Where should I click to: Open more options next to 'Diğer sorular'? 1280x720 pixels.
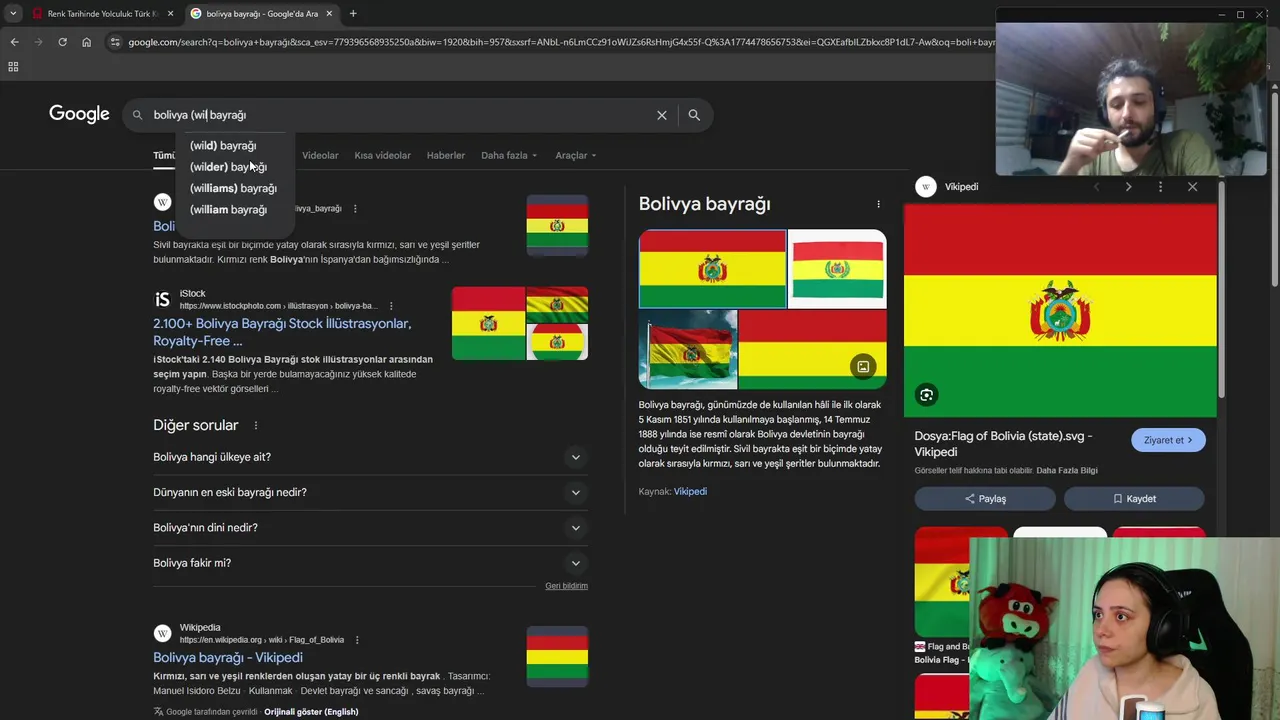click(256, 425)
